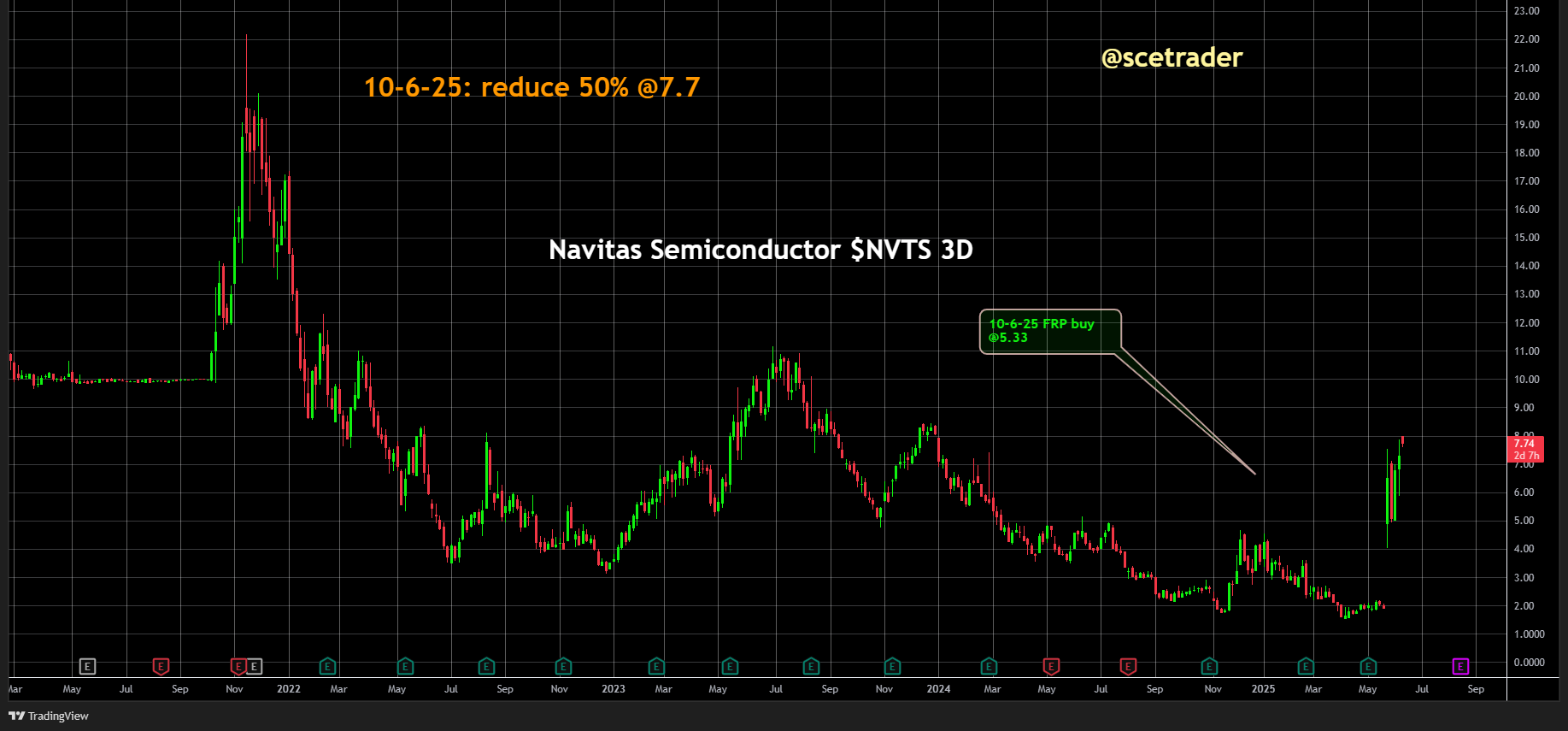Click the green earnings marker at Nov 2023

[892, 666]
